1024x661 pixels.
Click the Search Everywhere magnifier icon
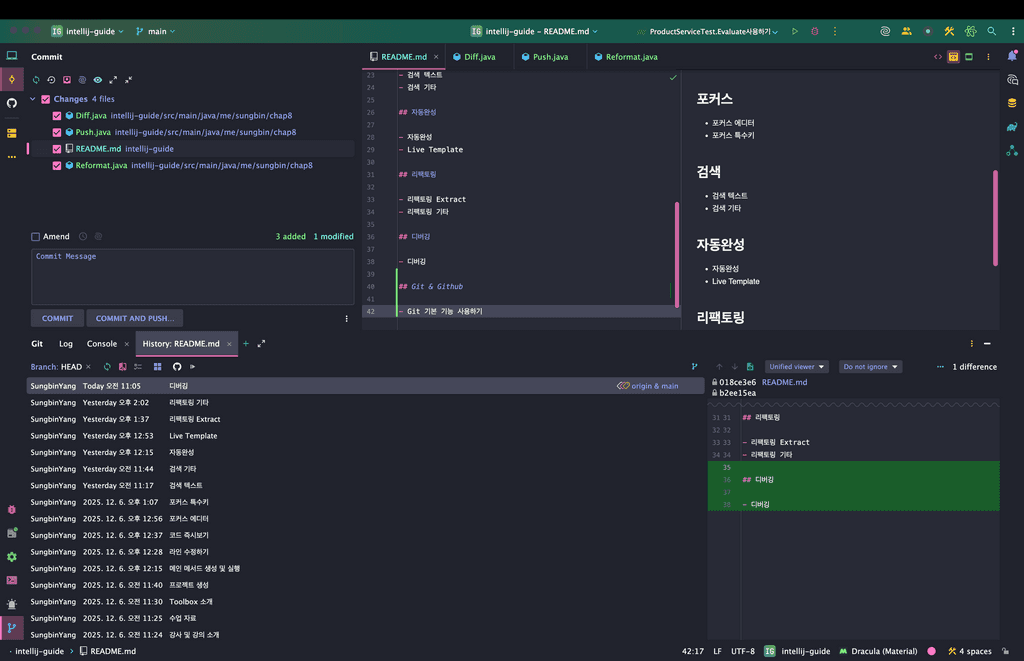coord(991,31)
